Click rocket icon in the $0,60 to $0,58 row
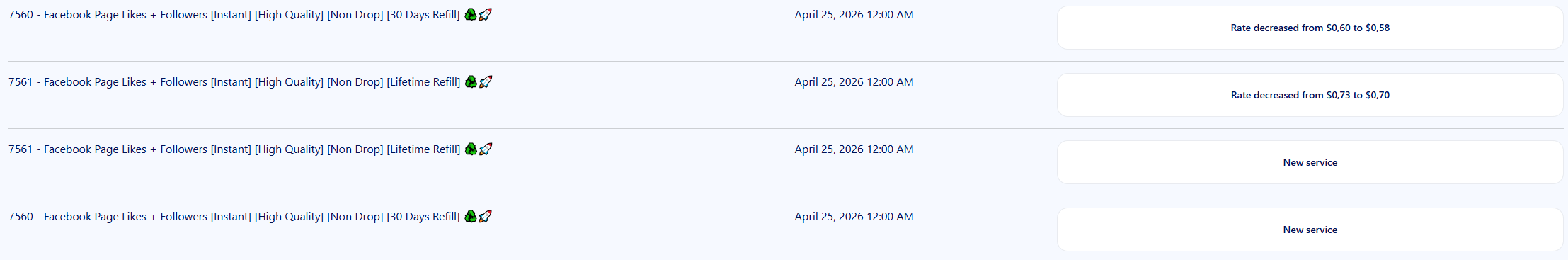1568x260 pixels. [x=485, y=14]
